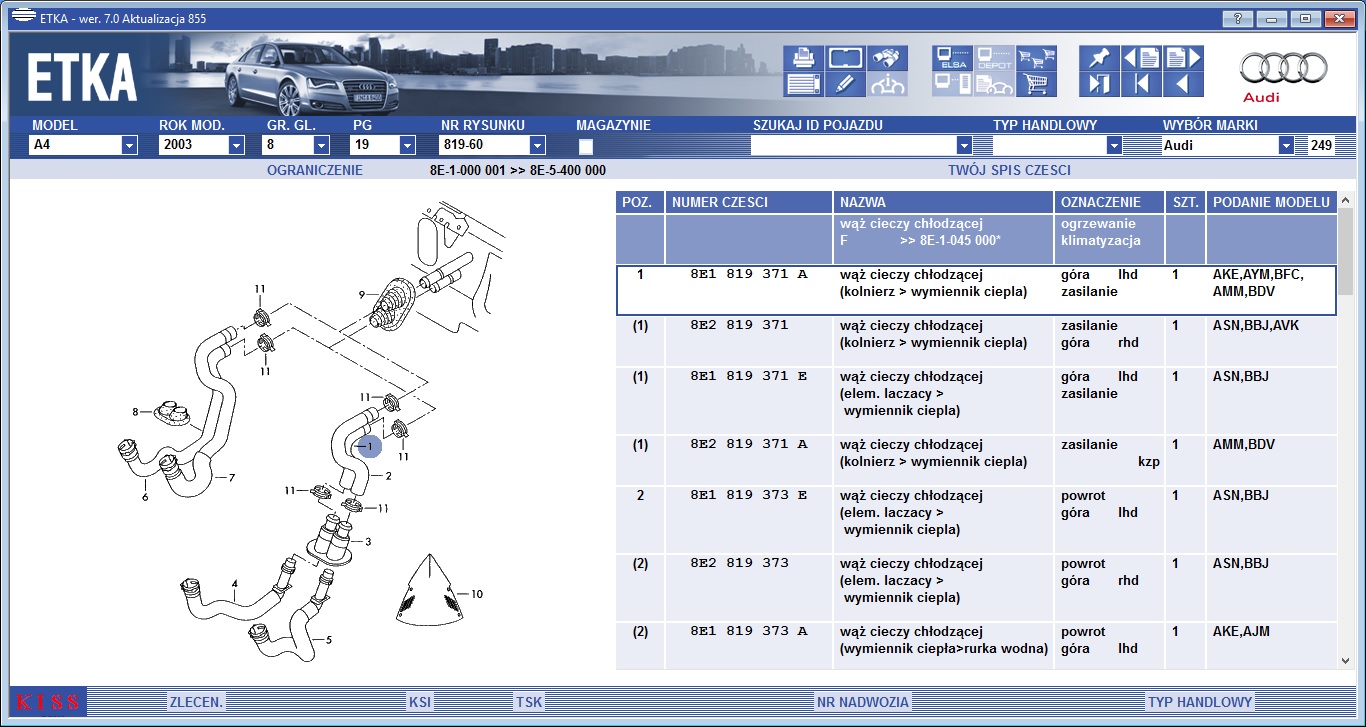The height and width of the screenshot is (727, 1366).
Task: Click the NUMER CZESCI column header
Action: tap(749, 202)
